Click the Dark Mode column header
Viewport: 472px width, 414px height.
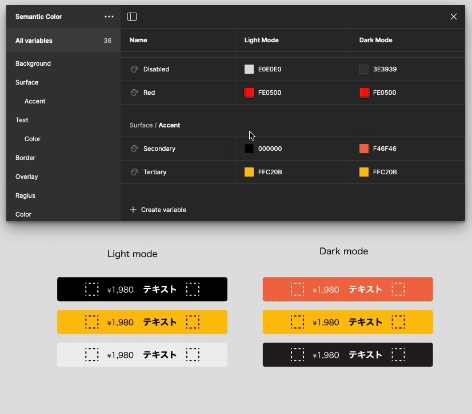coord(376,40)
